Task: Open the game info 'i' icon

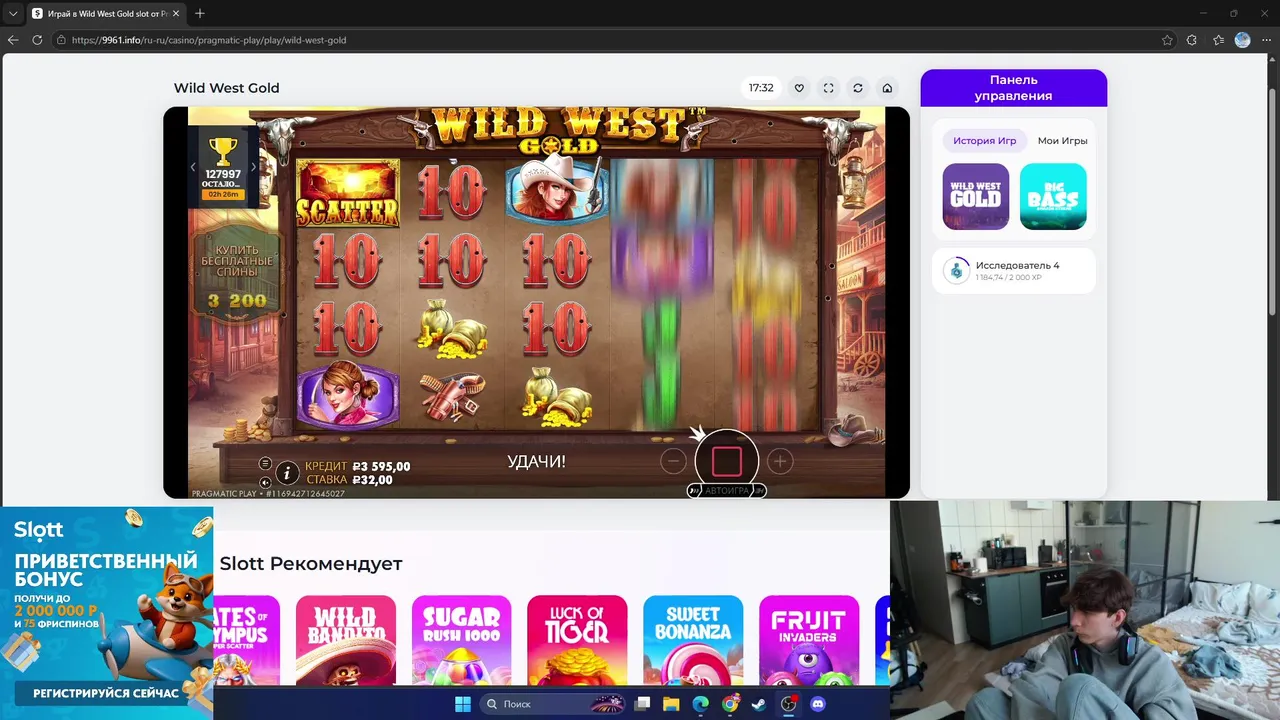Action: (x=287, y=473)
